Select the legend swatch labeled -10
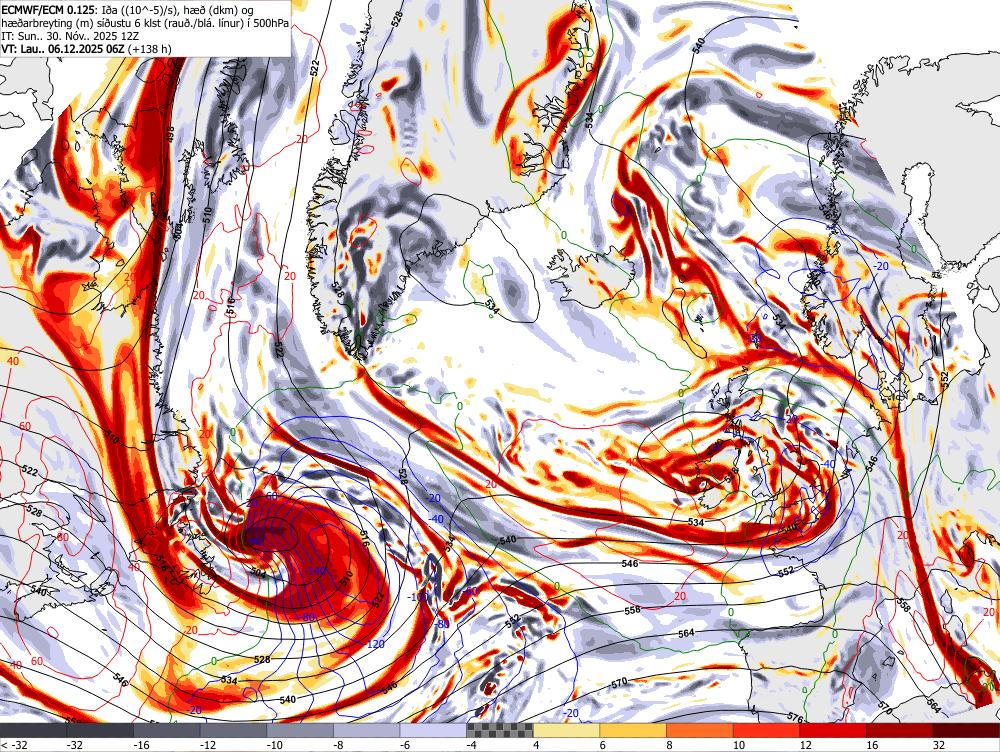This screenshot has width=1000, height=752. (300, 730)
